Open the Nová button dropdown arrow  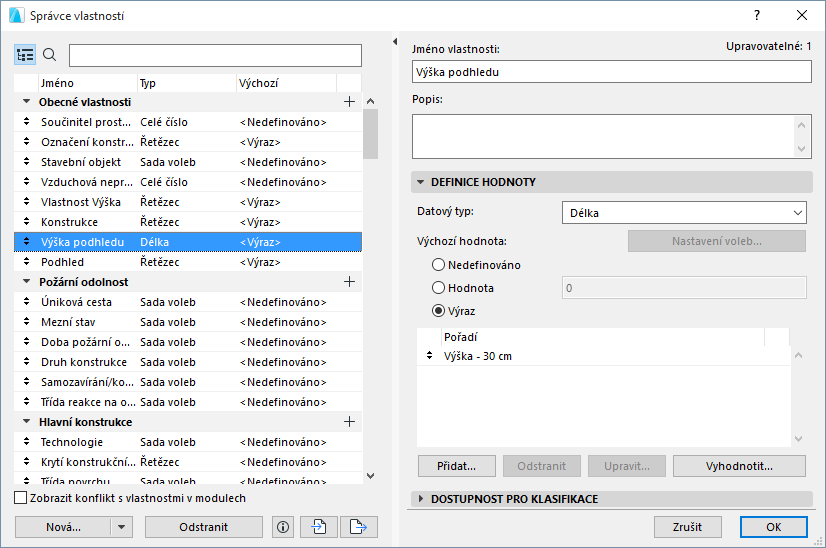[x=122, y=527]
